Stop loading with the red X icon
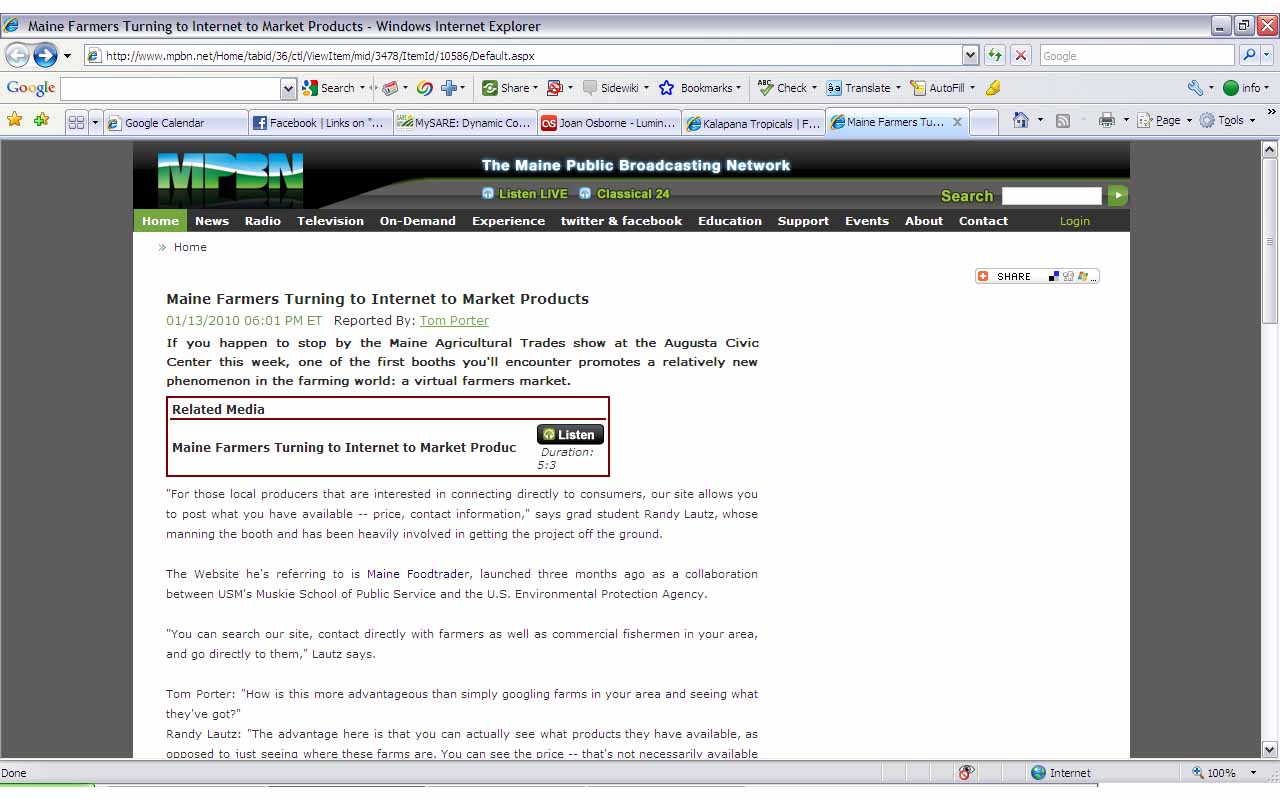Image resolution: width=1280 pixels, height=800 pixels. [x=1020, y=56]
